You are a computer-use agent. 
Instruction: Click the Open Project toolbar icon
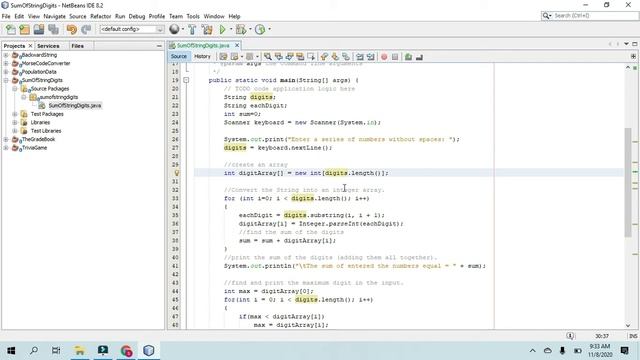(x=39, y=29)
